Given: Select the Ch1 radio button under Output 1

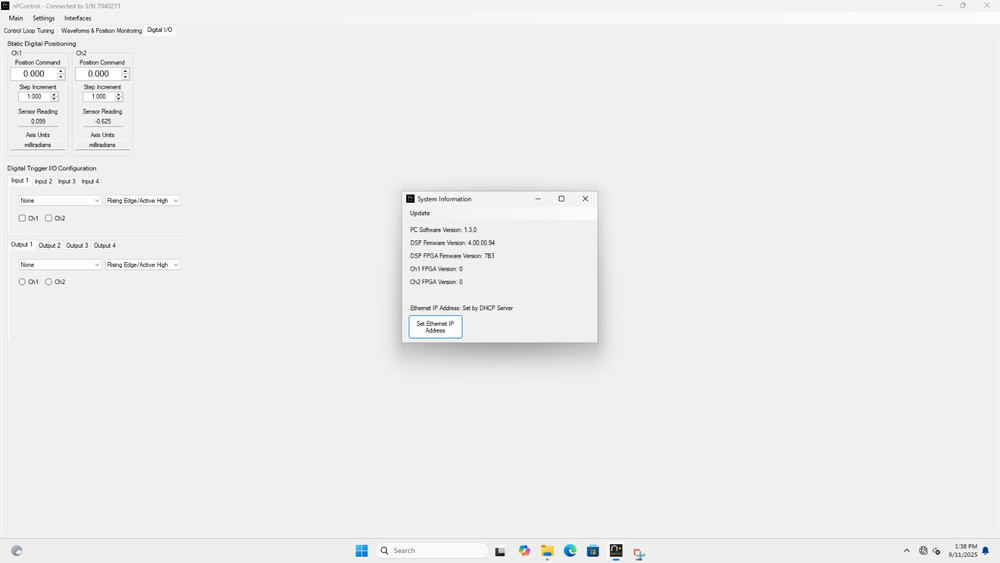Looking at the screenshot, I should pos(23,282).
